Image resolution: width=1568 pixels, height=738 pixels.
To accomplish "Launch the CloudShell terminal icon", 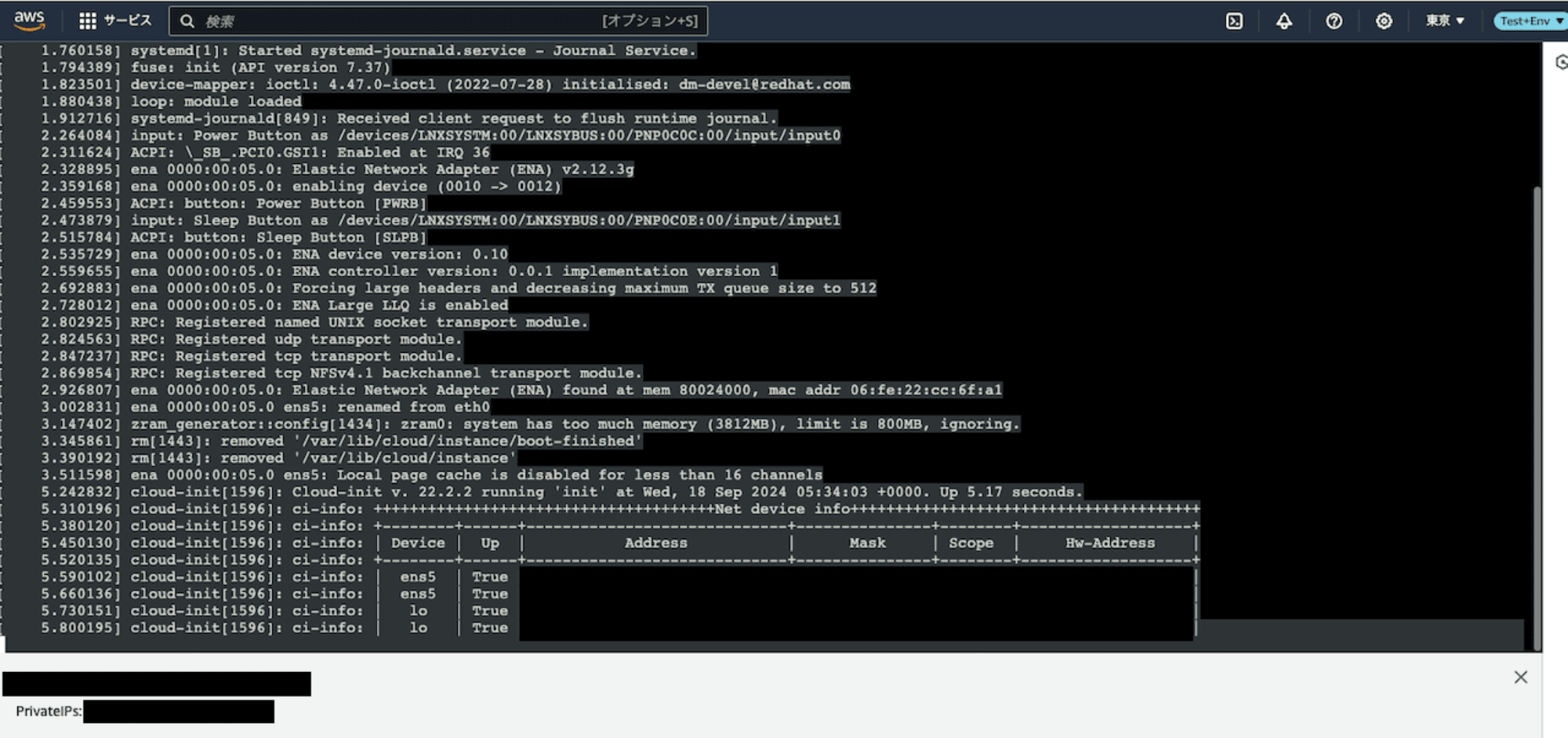I will pos(1234,21).
